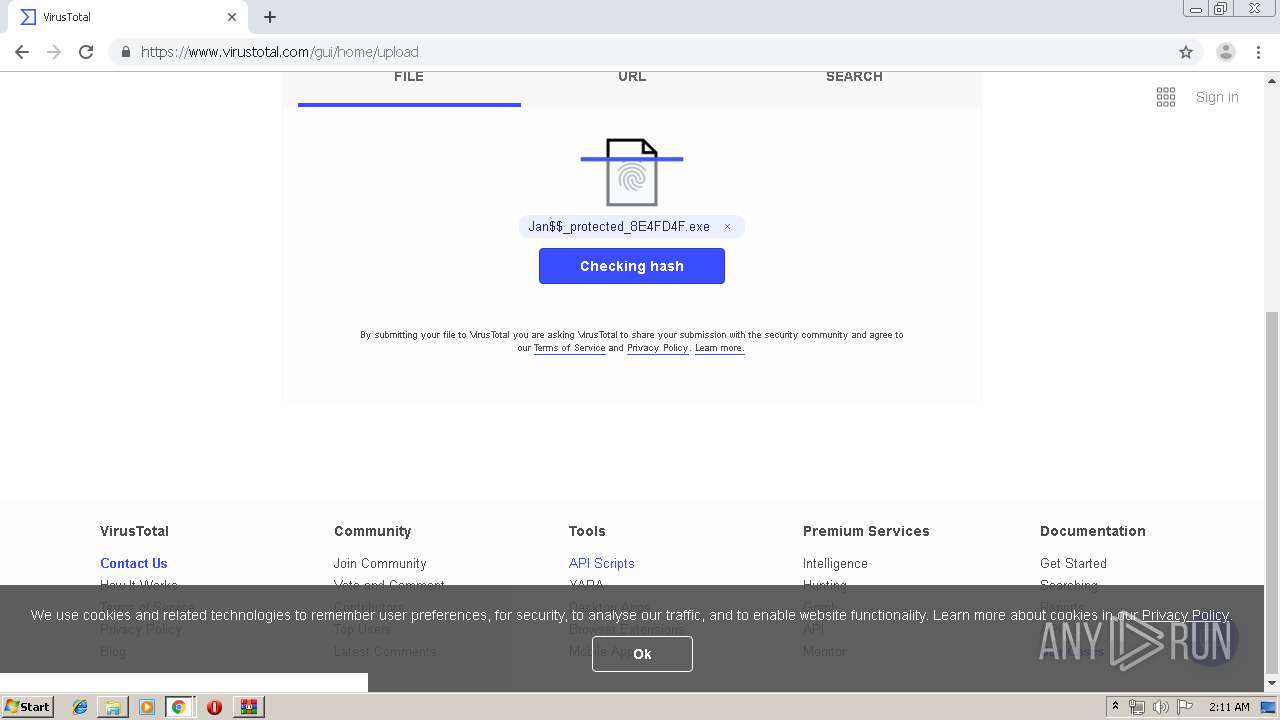This screenshot has height=720, width=1280.
Task: Select the Chrome taskbar icon
Action: coord(179,707)
